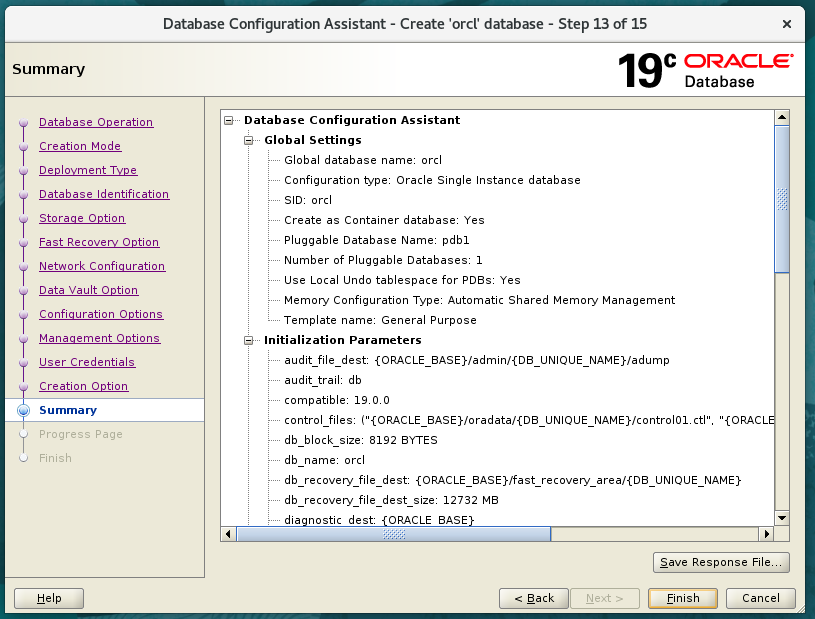
Task: Open Management Options step
Action: coord(99,338)
